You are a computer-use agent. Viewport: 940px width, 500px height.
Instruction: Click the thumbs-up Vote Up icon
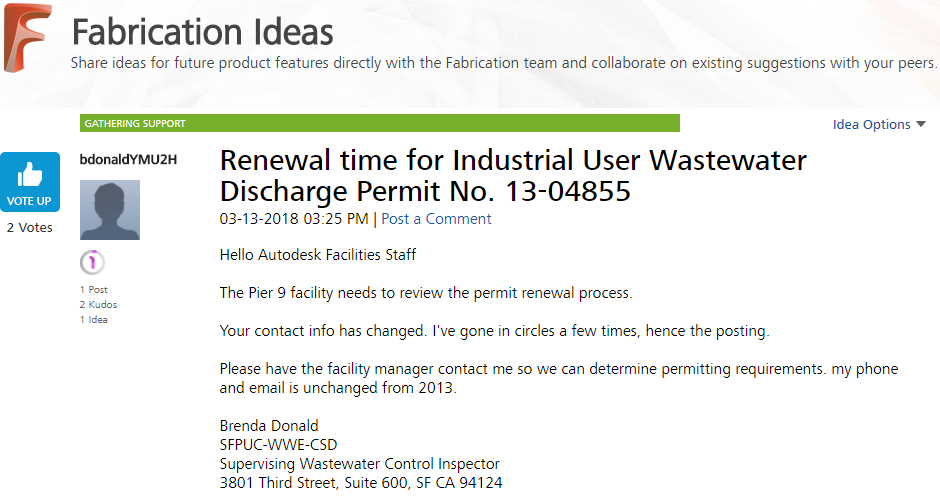(29, 175)
